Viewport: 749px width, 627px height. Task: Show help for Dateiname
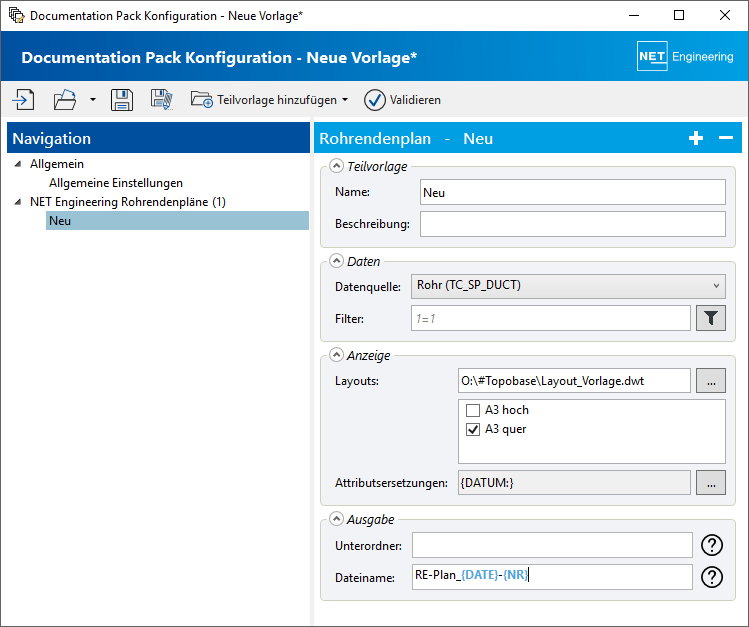(x=712, y=577)
